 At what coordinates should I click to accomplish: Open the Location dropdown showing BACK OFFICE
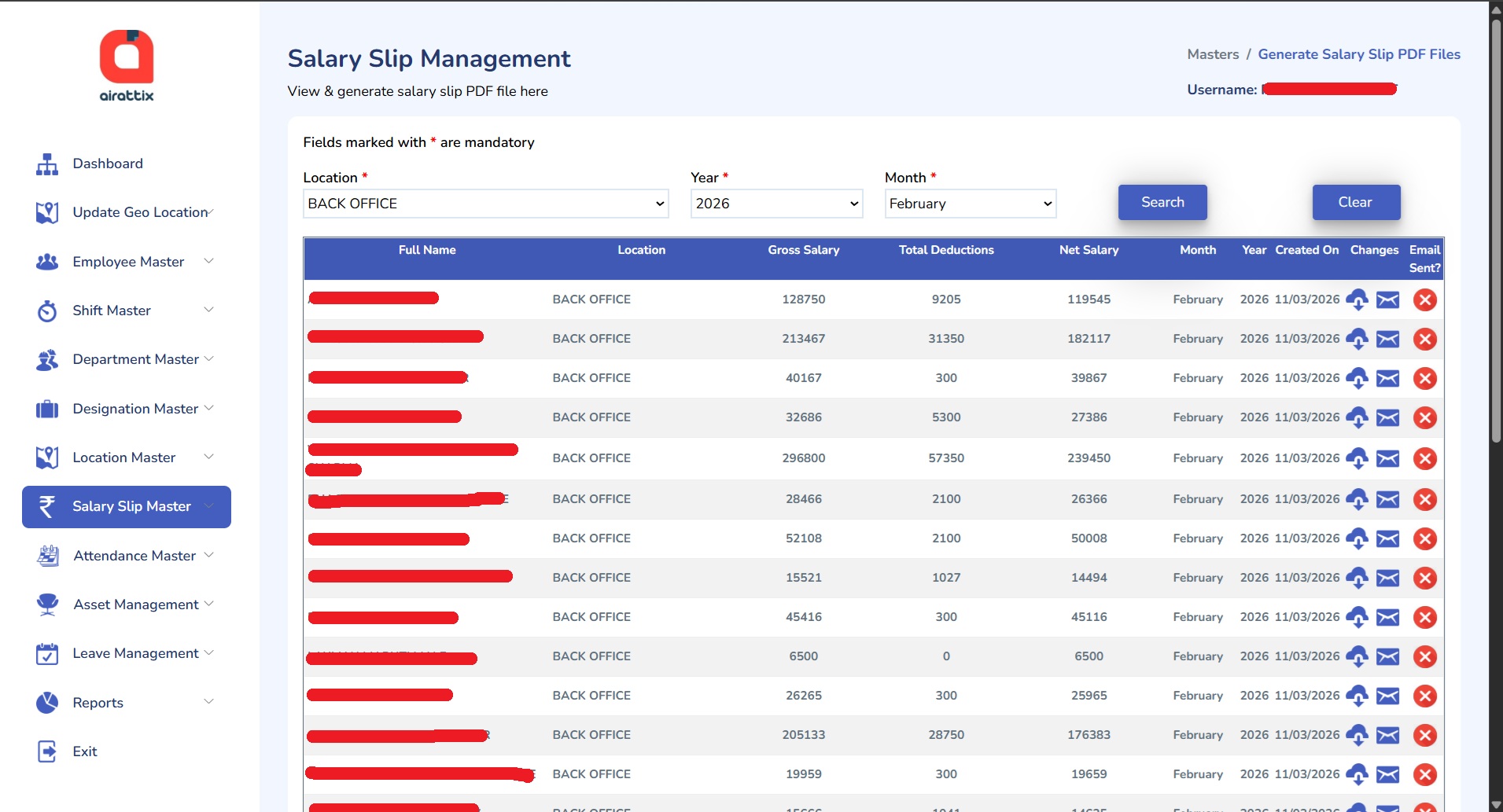click(x=485, y=204)
